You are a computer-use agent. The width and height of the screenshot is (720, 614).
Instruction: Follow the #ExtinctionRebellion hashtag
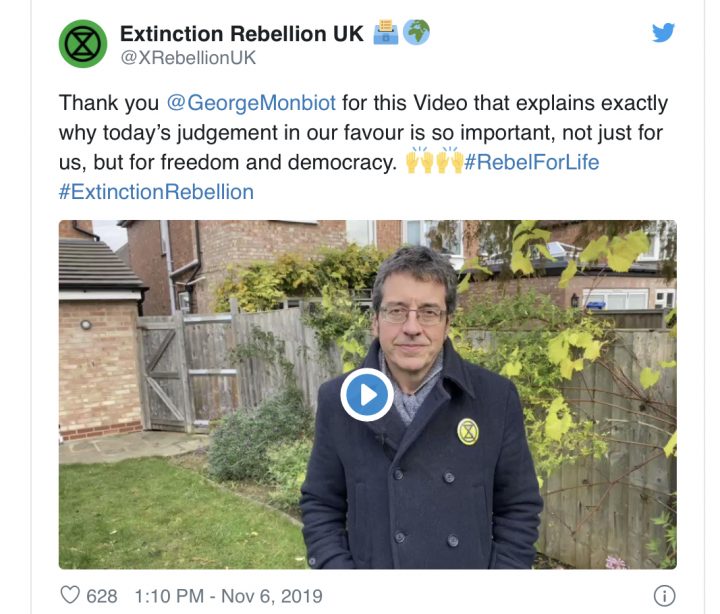[x=156, y=192]
